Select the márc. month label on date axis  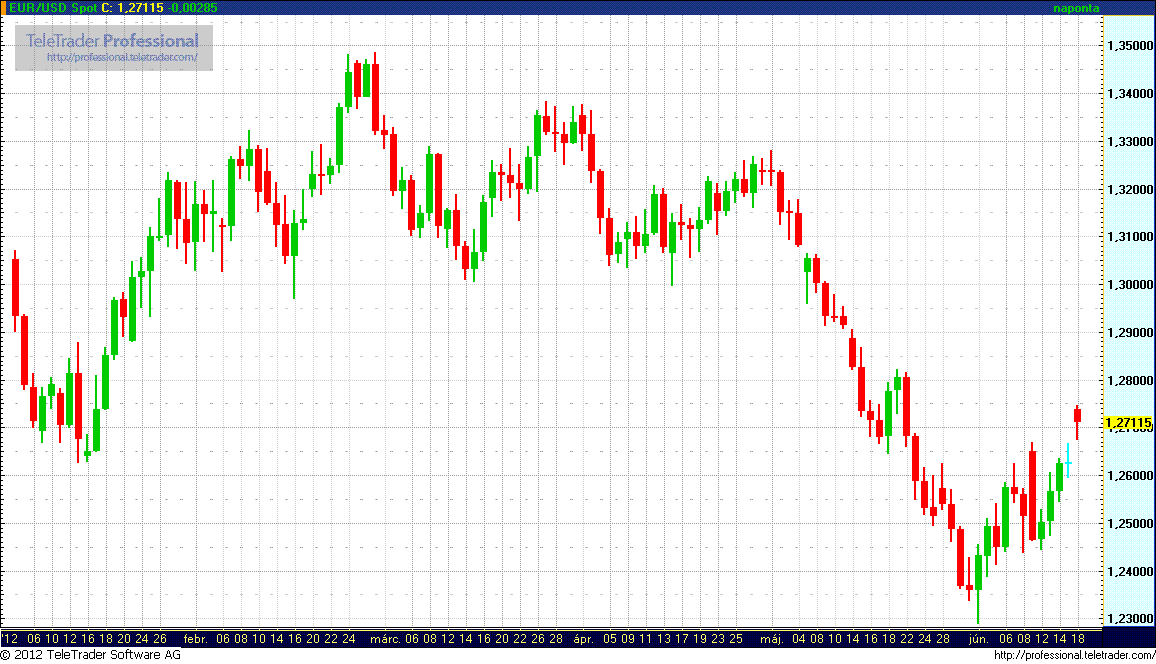[385, 639]
